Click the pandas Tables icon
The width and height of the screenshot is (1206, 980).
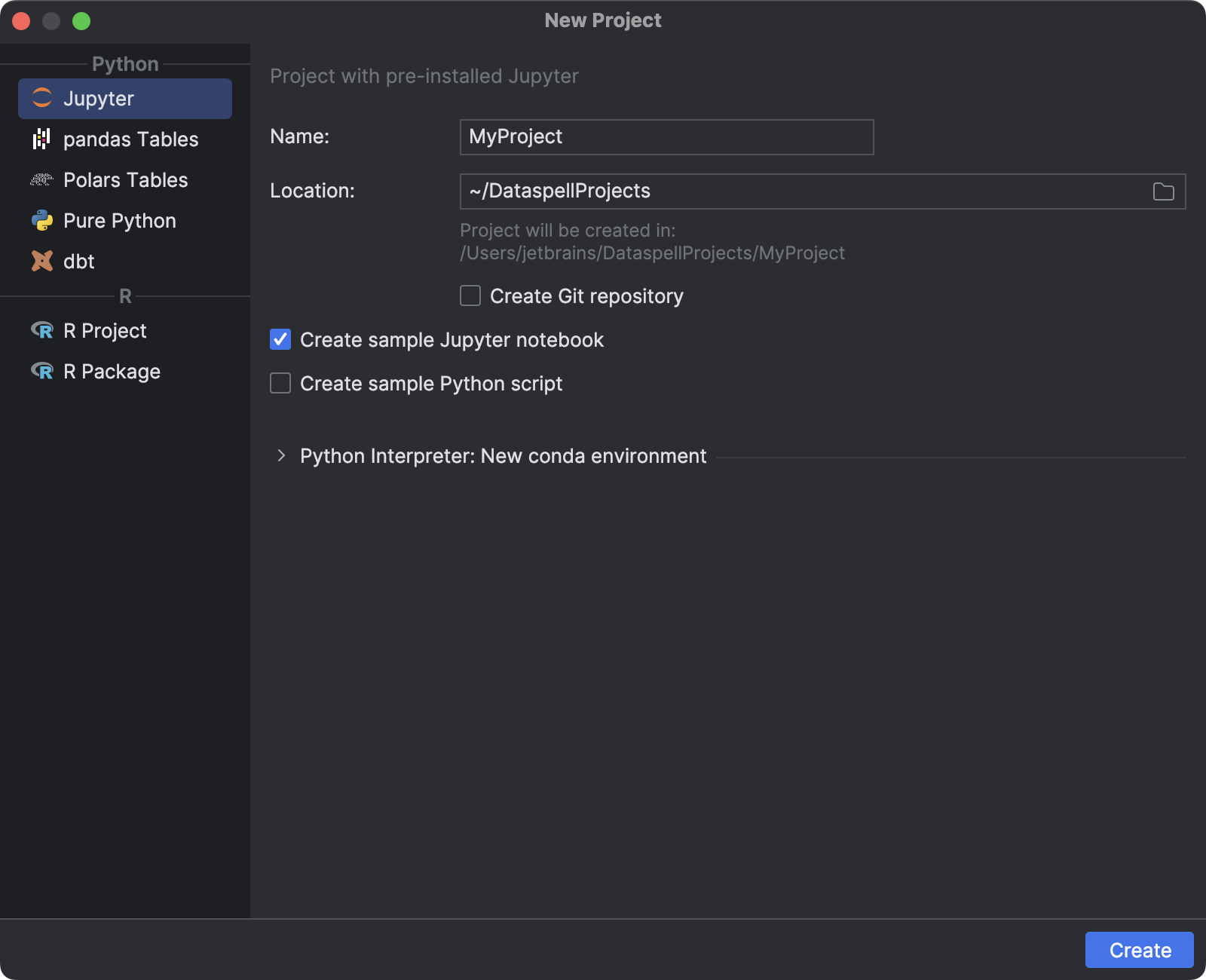41,139
